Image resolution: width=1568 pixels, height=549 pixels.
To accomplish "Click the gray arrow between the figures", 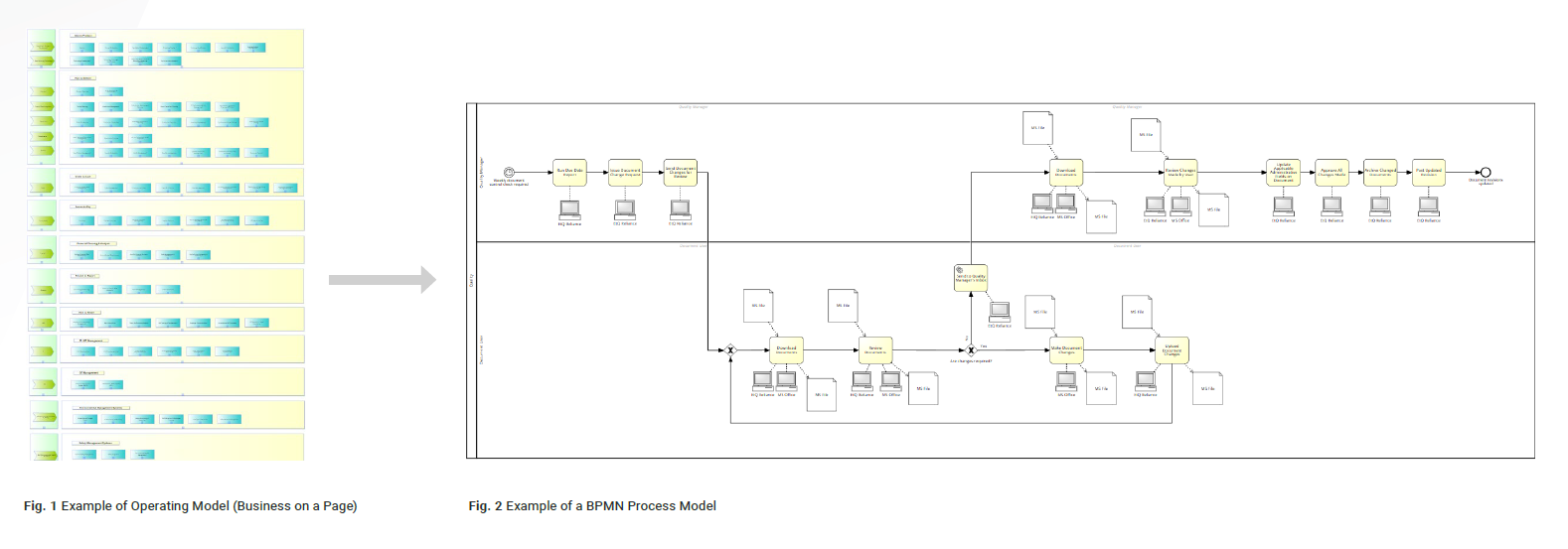I will pyautogui.click(x=383, y=280).
